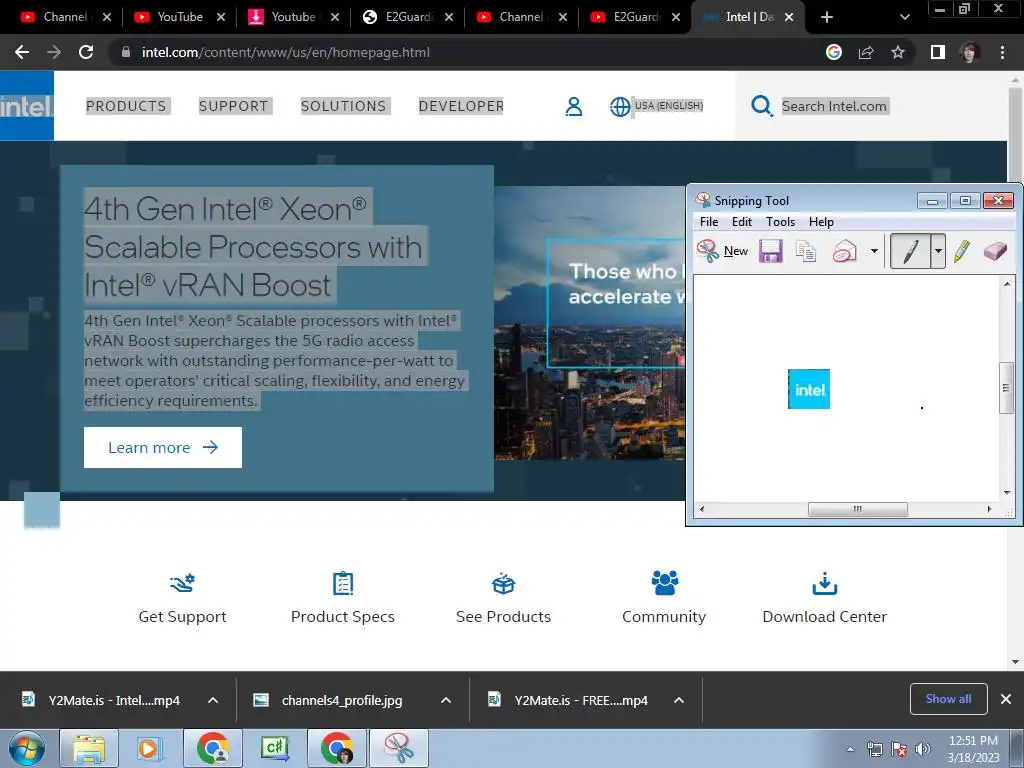Open Chrome profile avatar

(x=970, y=52)
